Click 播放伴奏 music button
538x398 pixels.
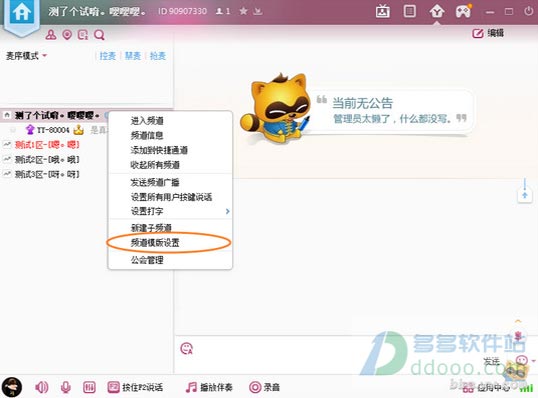tap(209, 387)
